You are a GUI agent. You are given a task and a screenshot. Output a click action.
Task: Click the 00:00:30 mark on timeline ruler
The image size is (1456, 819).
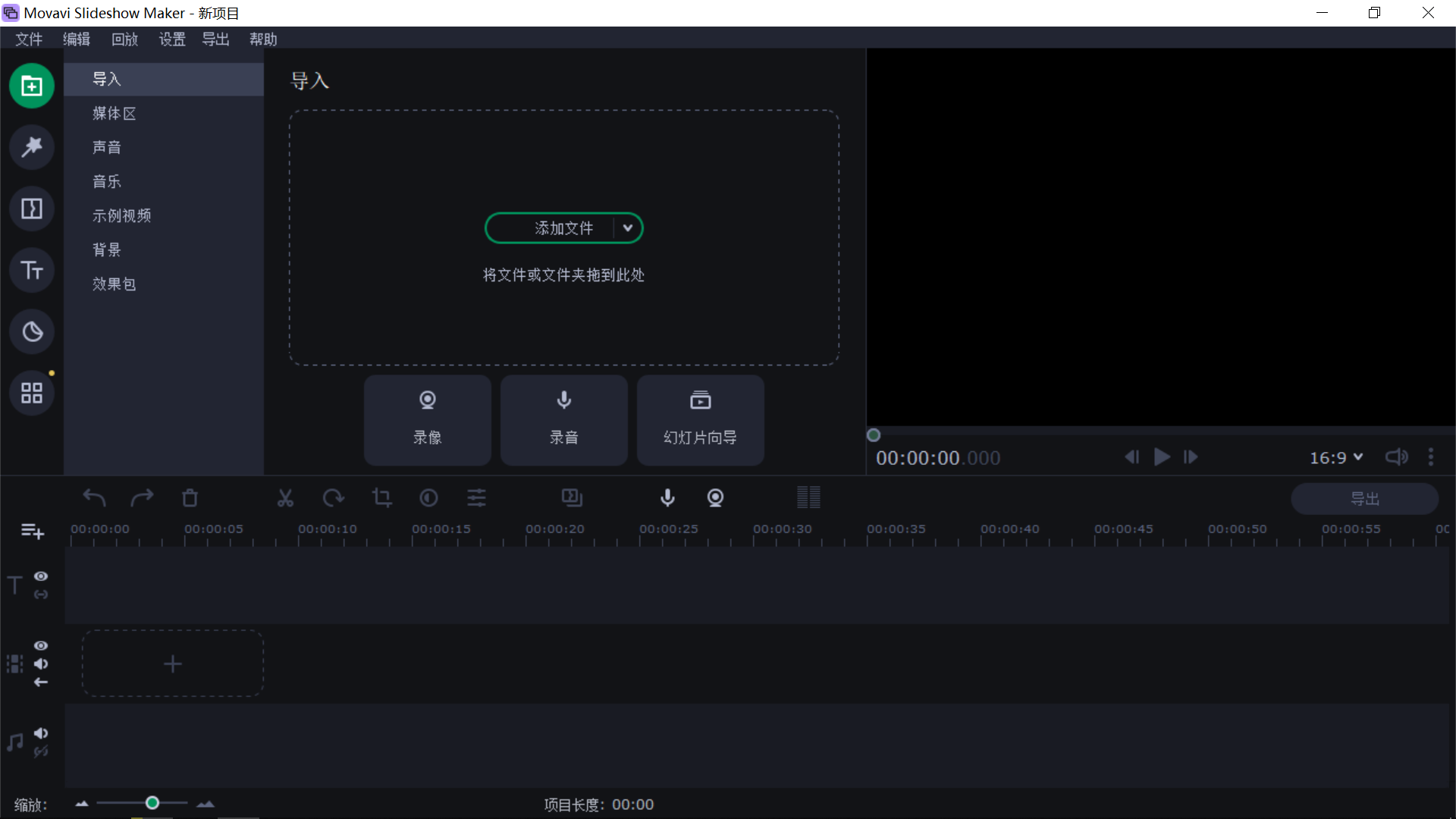pos(782,529)
